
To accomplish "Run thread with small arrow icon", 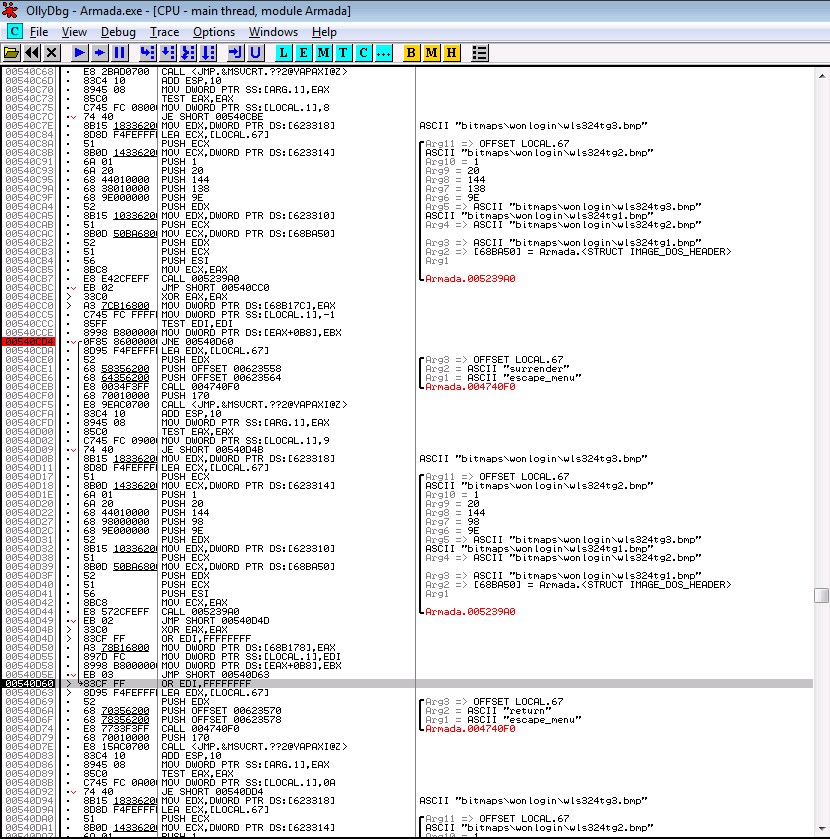I will 100,52.
